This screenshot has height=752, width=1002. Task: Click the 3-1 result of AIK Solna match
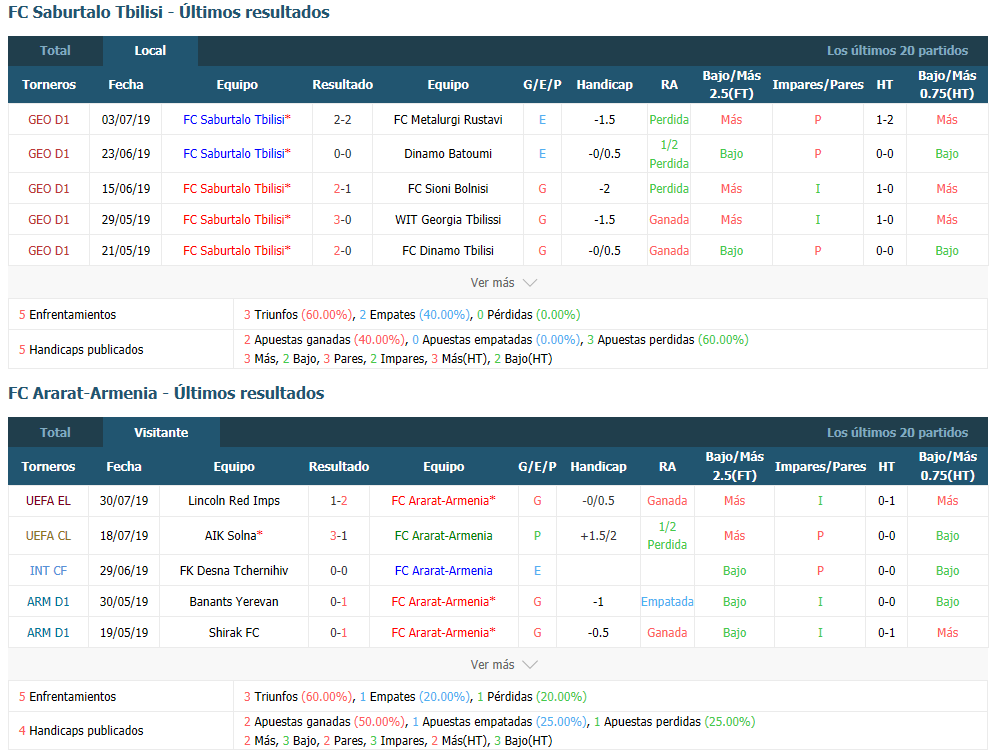tap(339, 535)
